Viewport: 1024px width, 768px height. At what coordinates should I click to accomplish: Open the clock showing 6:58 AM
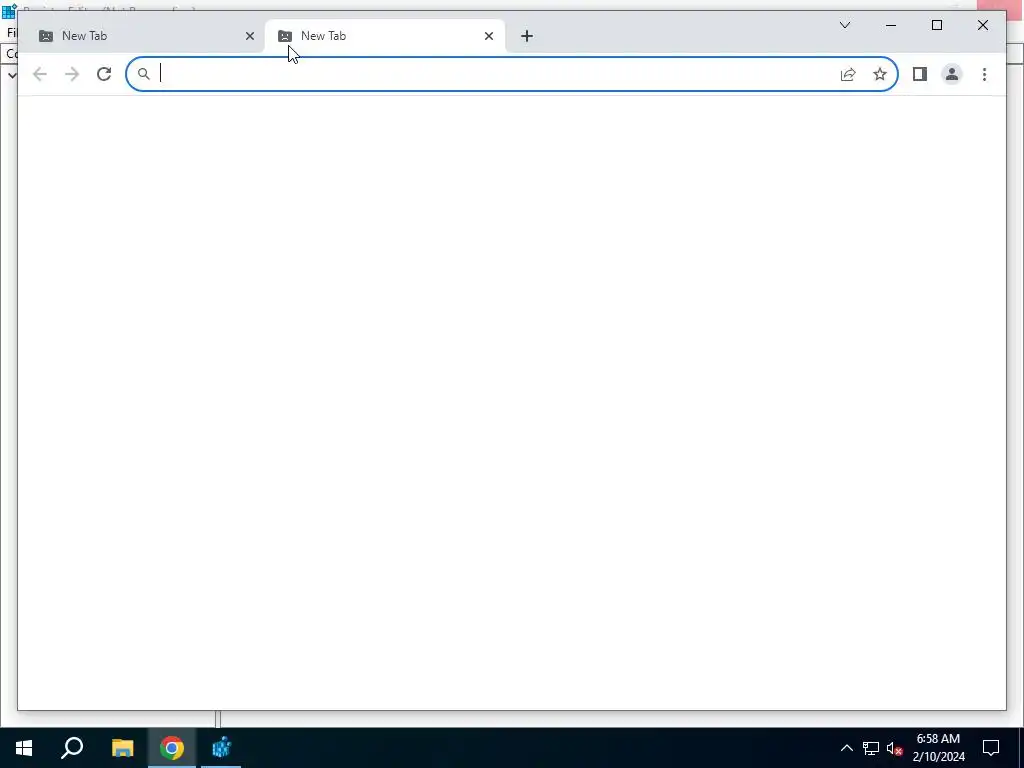pyautogui.click(x=938, y=748)
